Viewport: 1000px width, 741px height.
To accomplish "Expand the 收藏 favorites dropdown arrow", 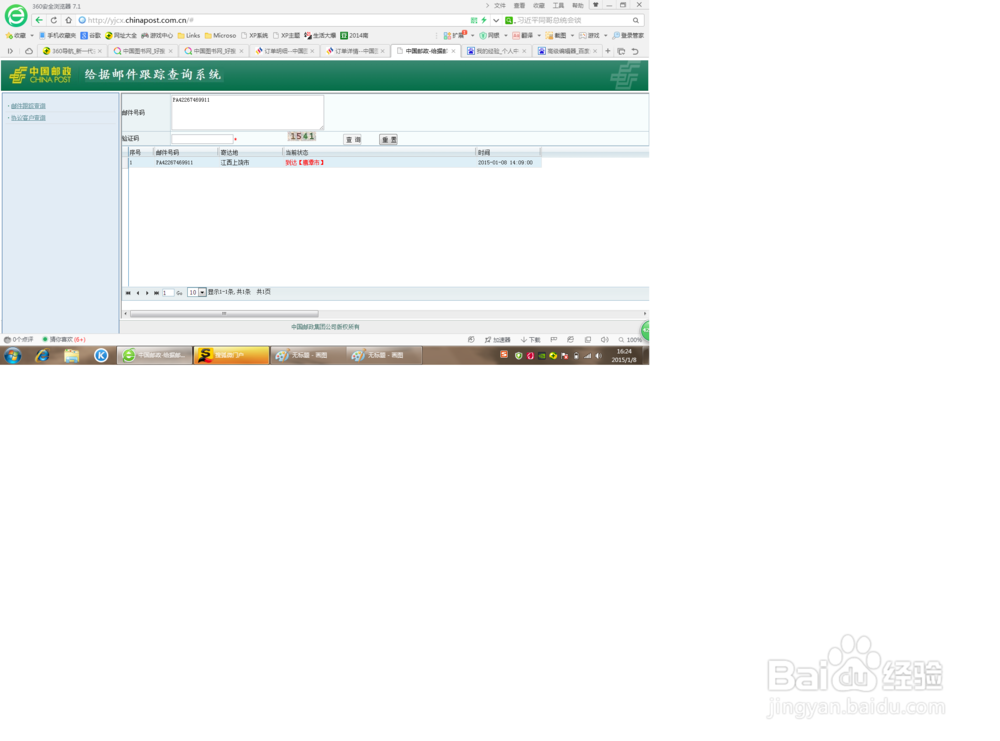I will (32, 36).
